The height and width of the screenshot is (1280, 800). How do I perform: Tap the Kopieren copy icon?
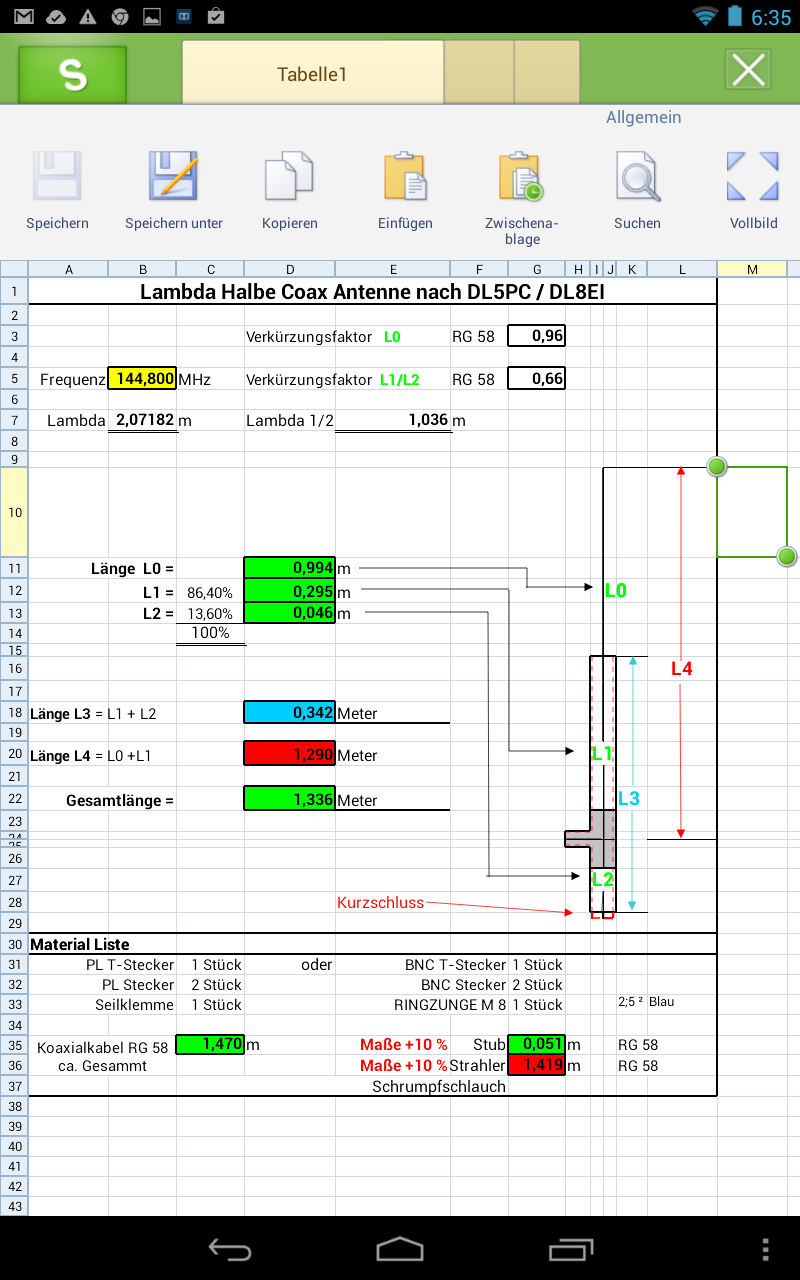coord(290,177)
